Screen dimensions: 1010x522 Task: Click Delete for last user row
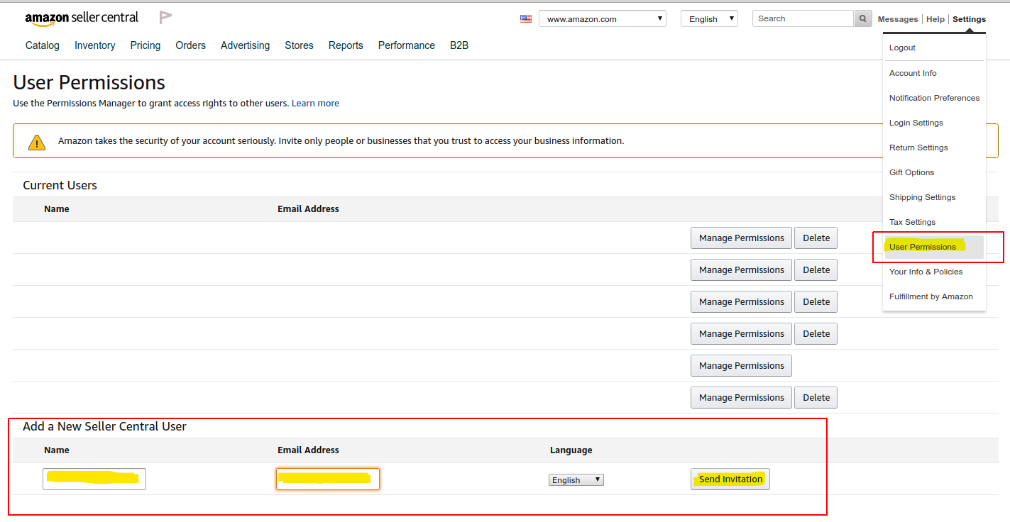(x=816, y=398)
